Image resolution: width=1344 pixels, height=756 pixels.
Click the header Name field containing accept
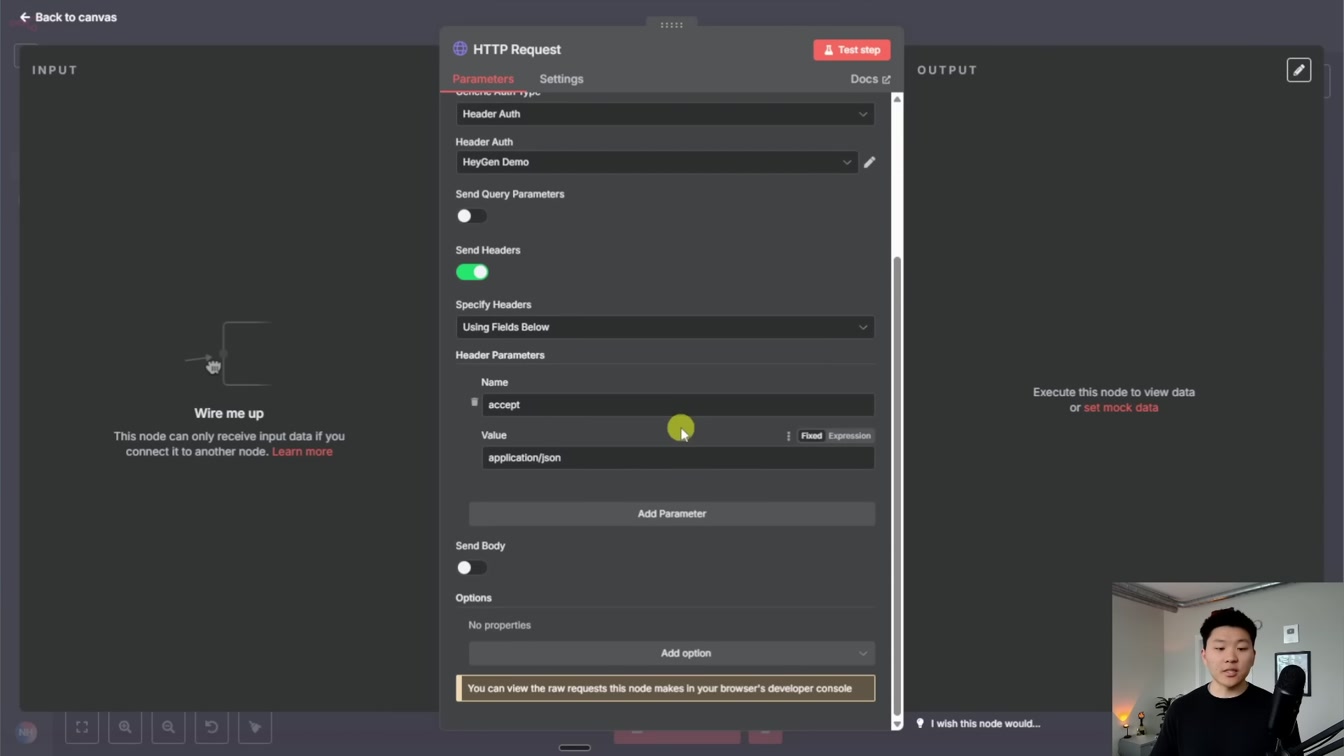678,405
